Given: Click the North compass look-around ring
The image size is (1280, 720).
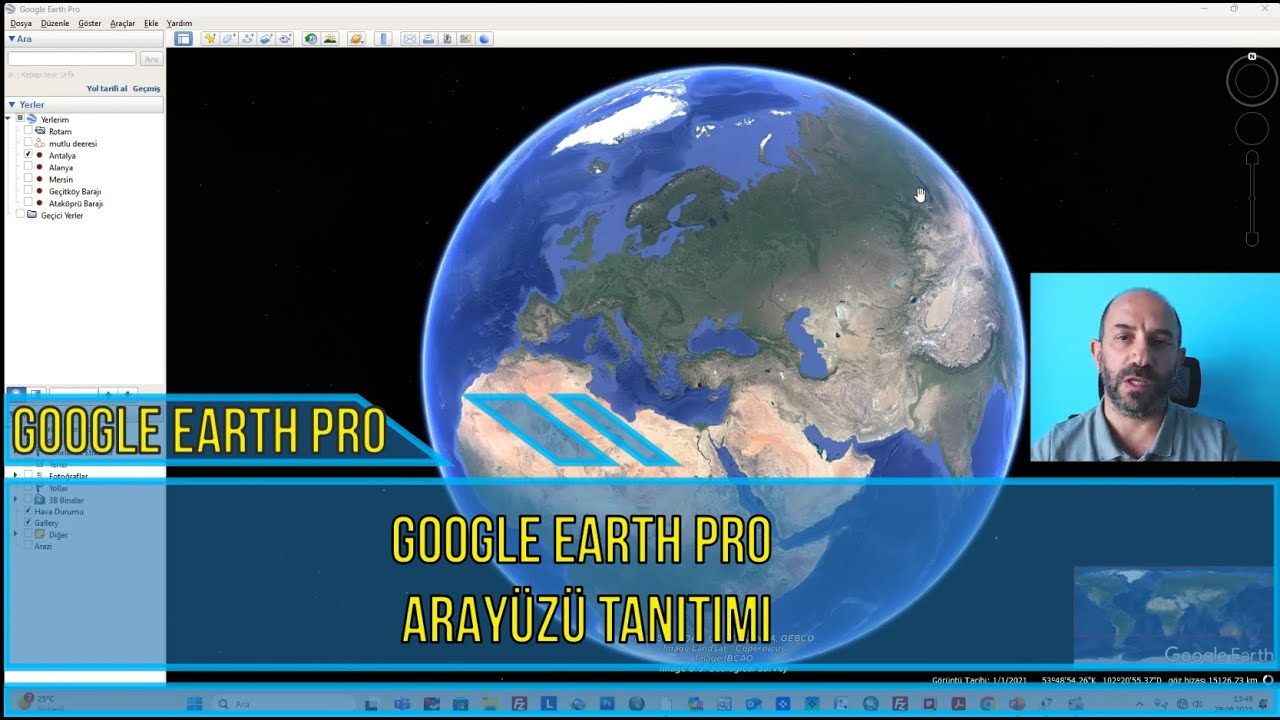Looking at the screenshot, I should (1252, 80).
